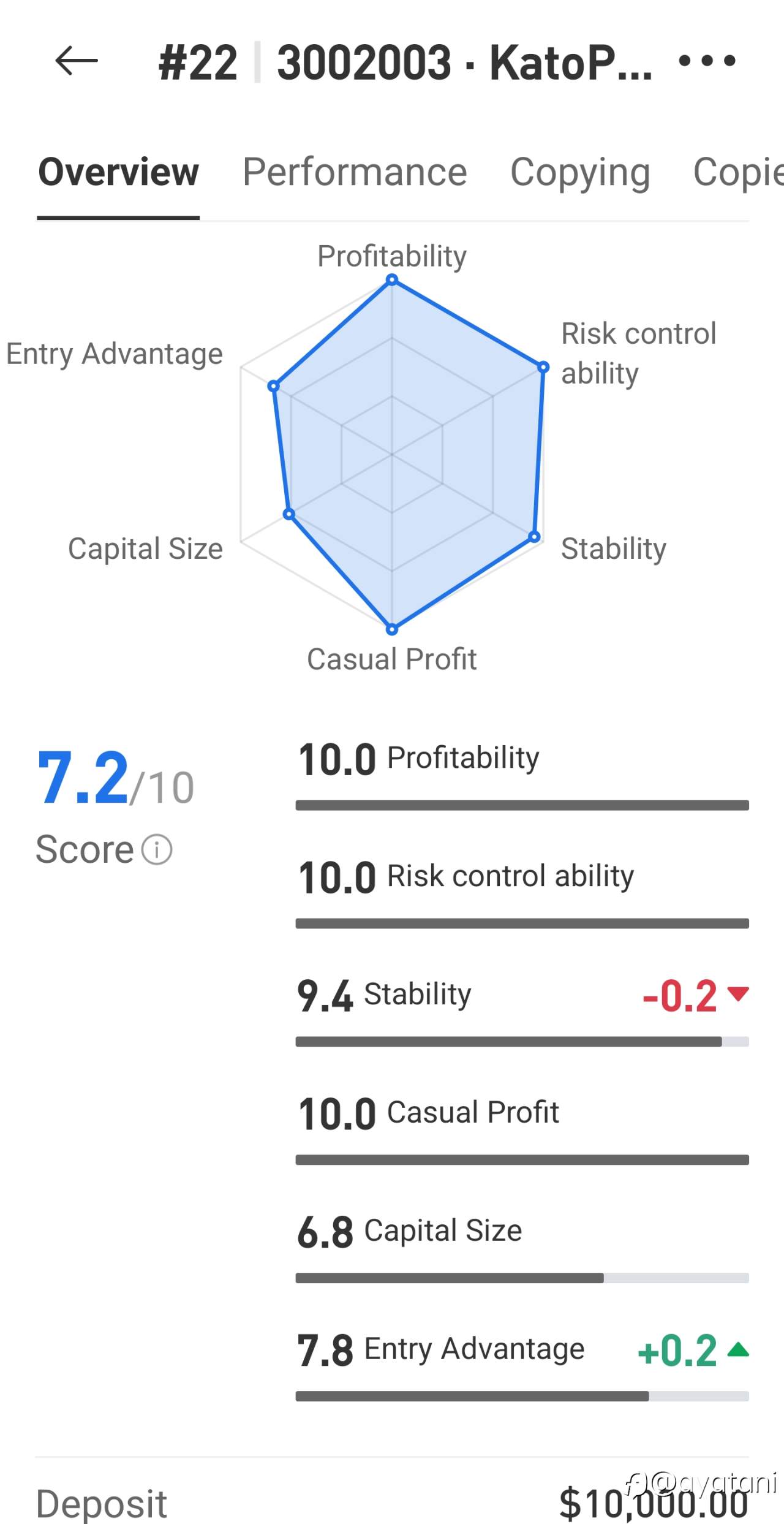Open the Copying tab
The height and width of the screenshot is (1524, 784).
pyautogui.click(x=580, y=172)
